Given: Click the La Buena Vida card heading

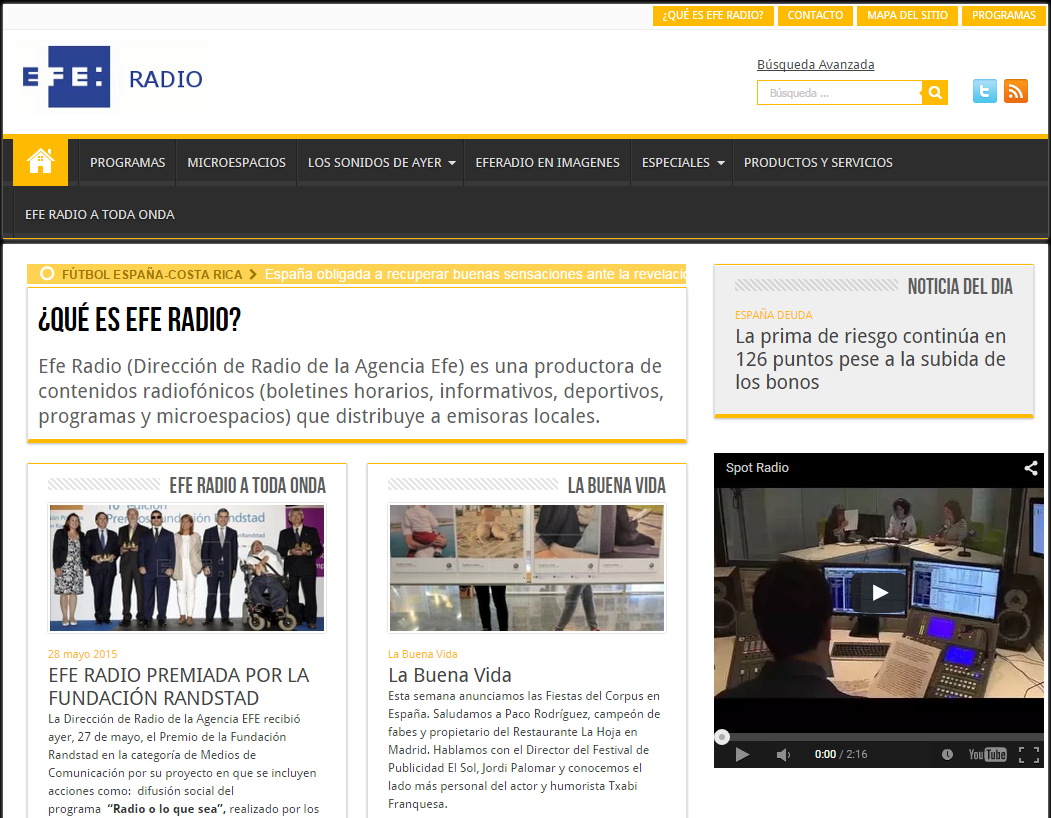Looking at the screenshot, I should click(x=617, y=485).
